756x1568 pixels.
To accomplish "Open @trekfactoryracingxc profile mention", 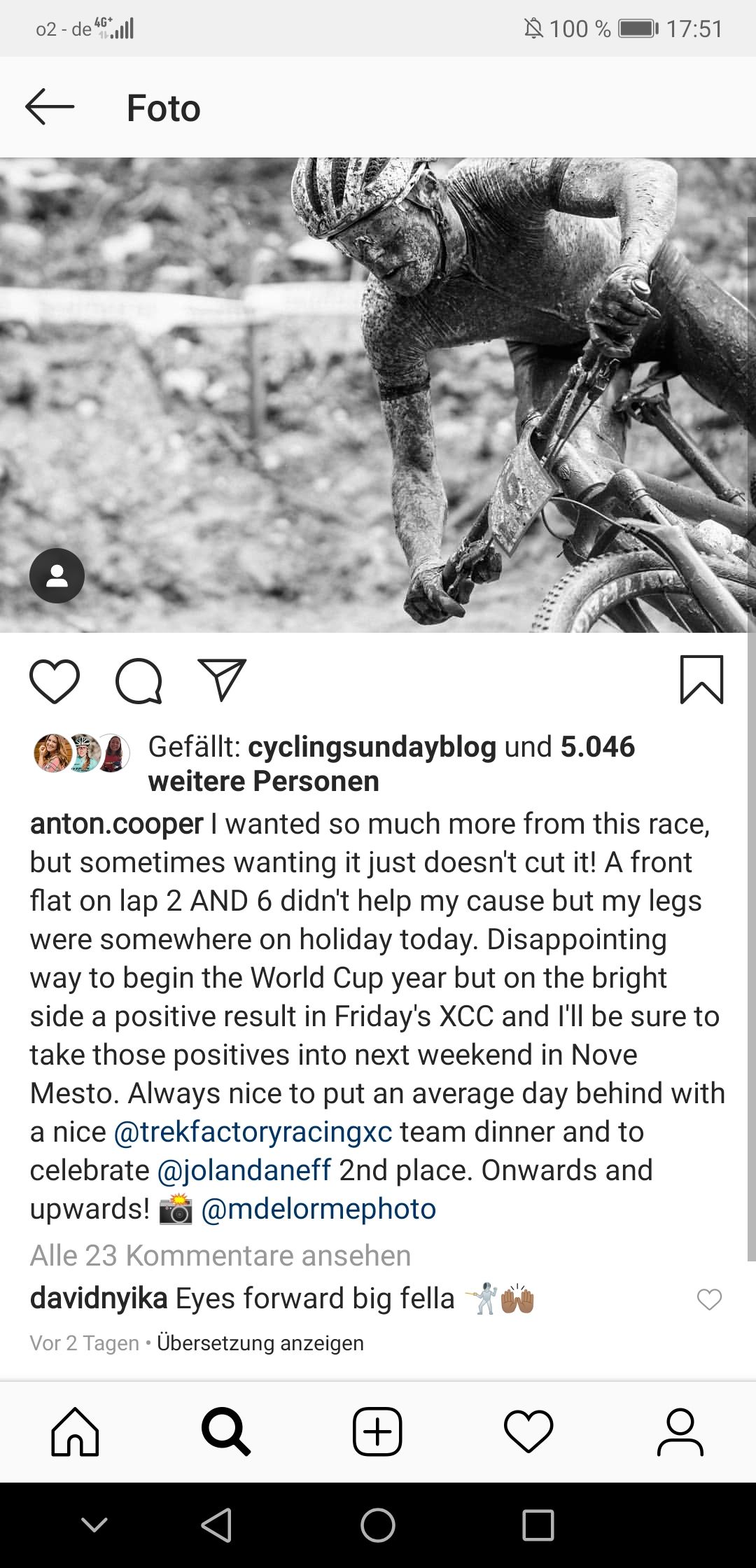I will point(253,1132).
